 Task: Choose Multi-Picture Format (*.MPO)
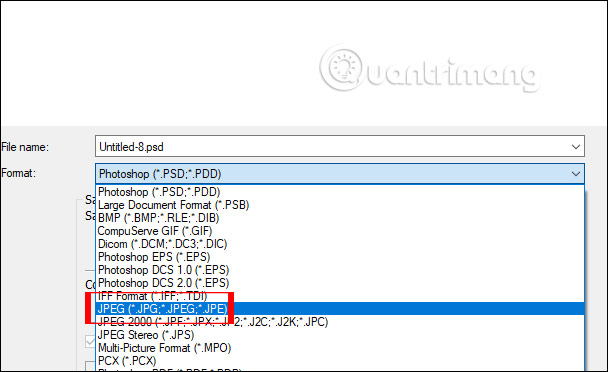click(340, 348)
